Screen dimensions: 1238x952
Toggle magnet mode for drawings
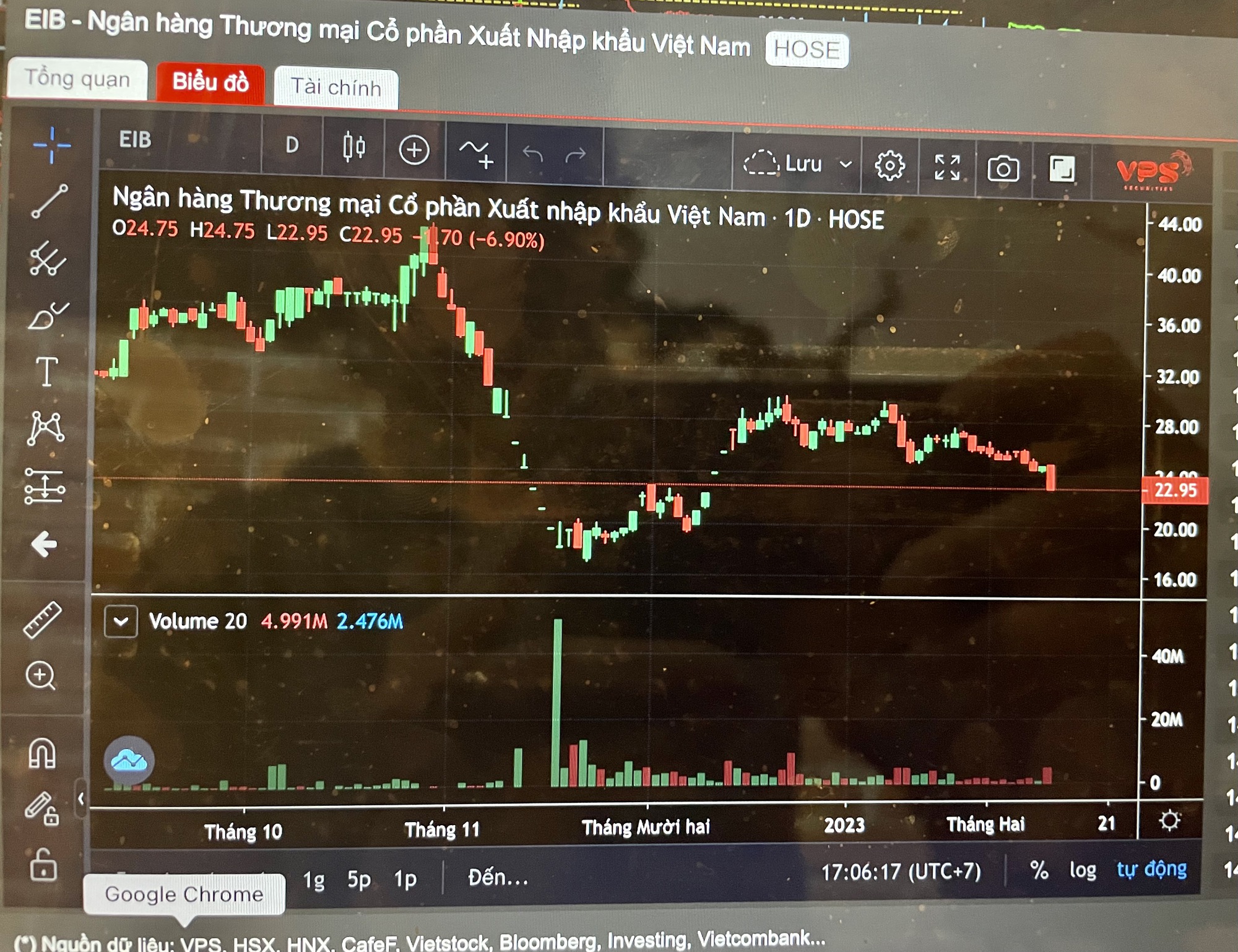click(42, 753)
